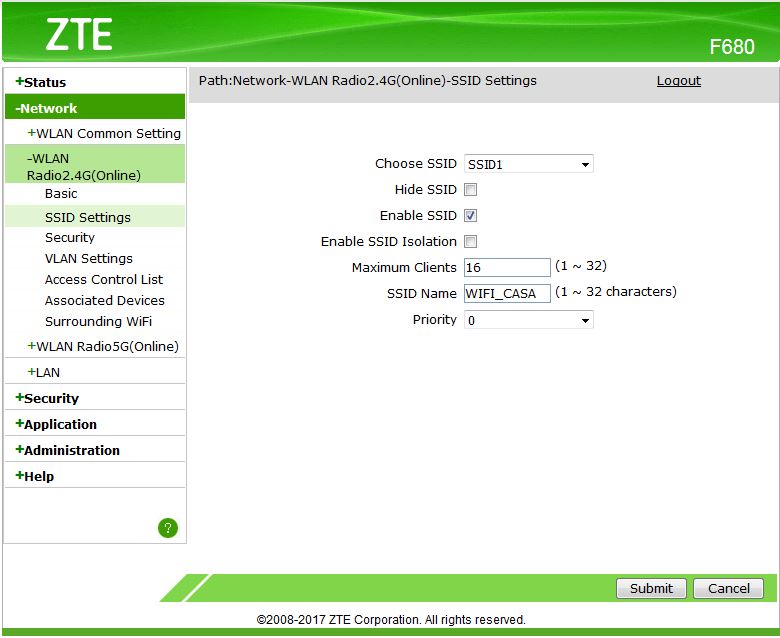Image resolution: width=780 pixels, height=638 pixels.
Task: Go to the Security WLAN page
Action: click(70, 238)
